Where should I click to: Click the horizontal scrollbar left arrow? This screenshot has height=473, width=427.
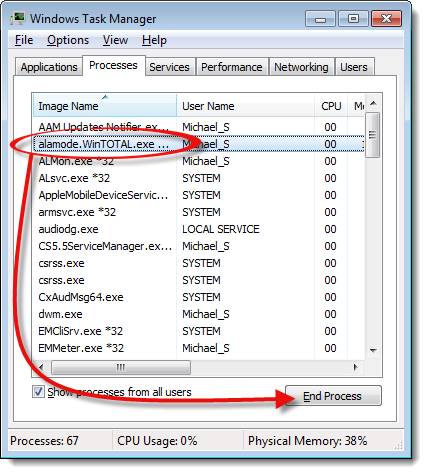41,367
